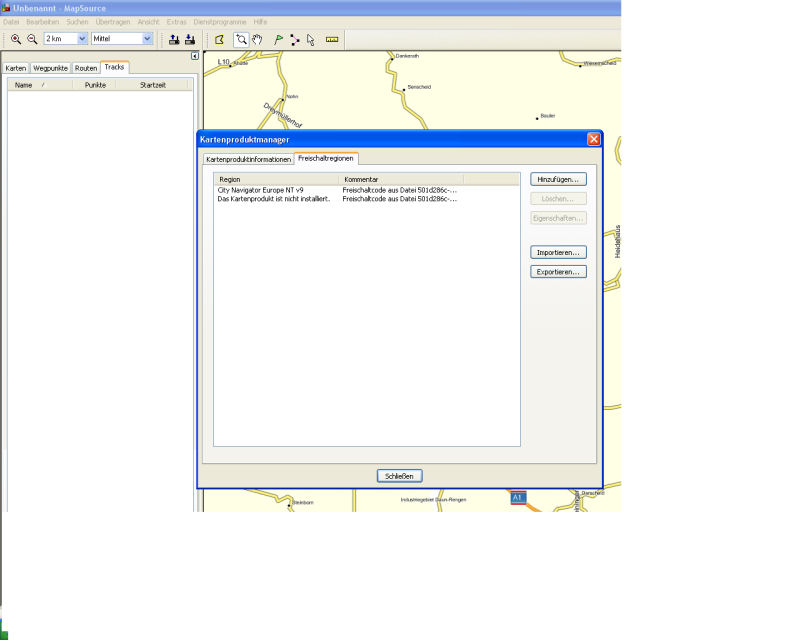This screenshot has width=800, height=640.
Task: Open the Datei menu
Action: (11, 22)
